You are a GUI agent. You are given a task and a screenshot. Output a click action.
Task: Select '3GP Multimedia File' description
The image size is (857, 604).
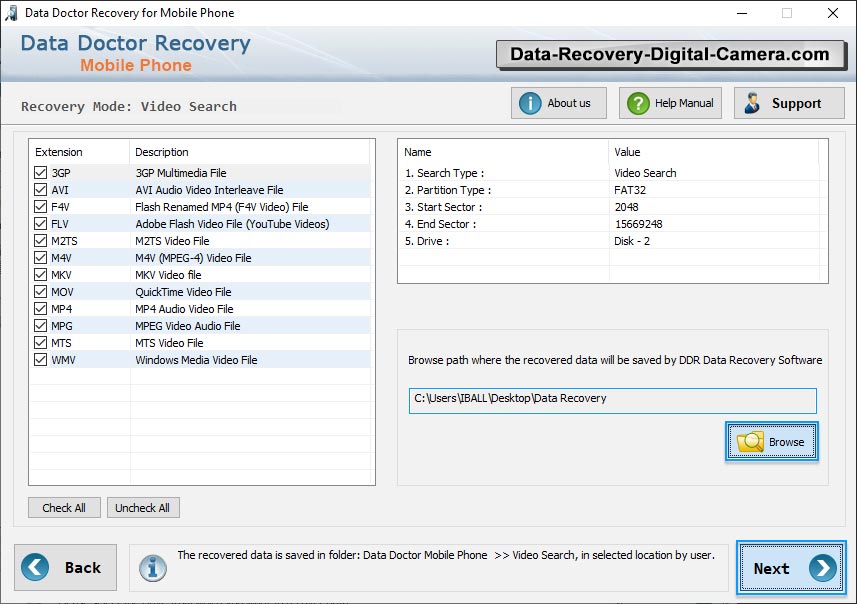(x=181, y=173)
